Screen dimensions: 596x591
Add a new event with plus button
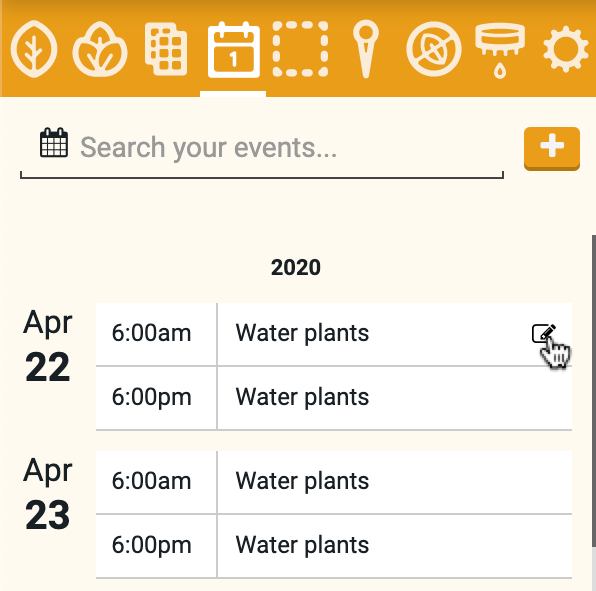pos(552,149)
